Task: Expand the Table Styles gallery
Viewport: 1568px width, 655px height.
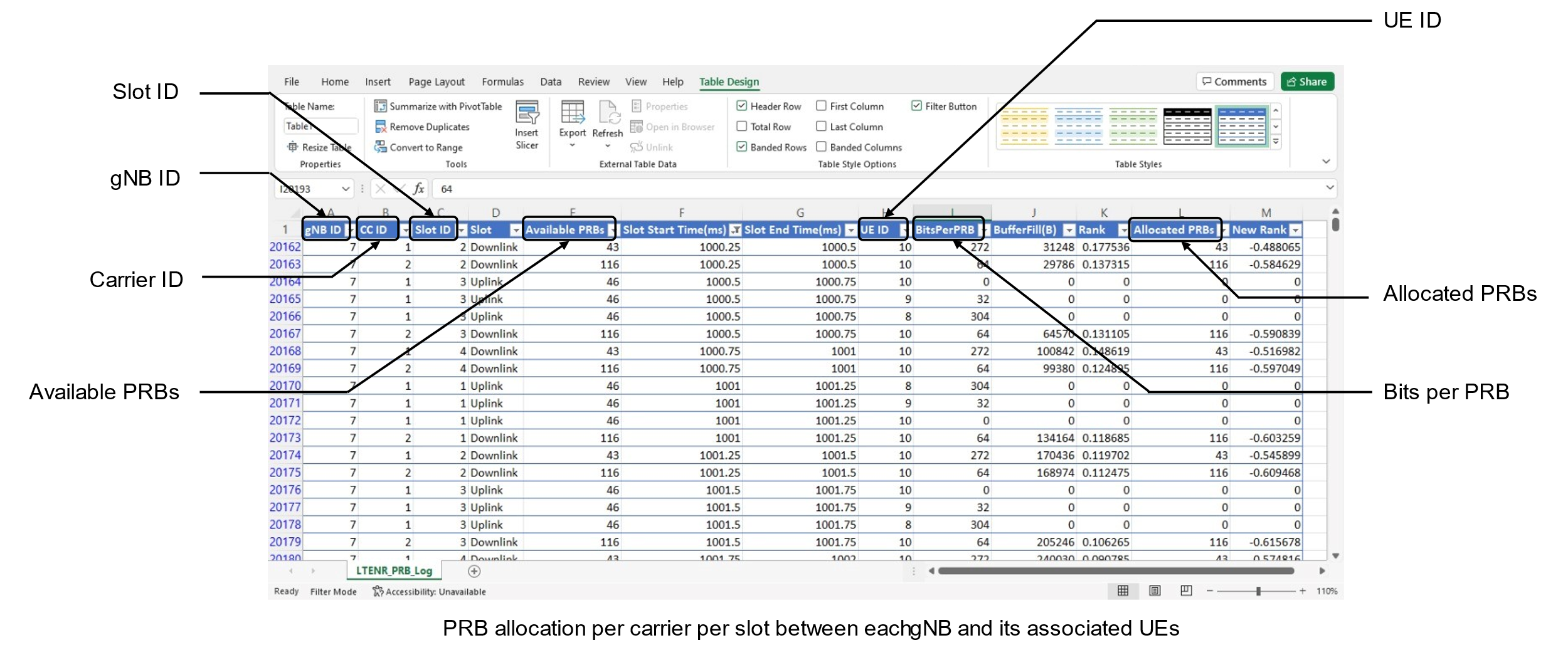Action: (x=1276, y=142)
